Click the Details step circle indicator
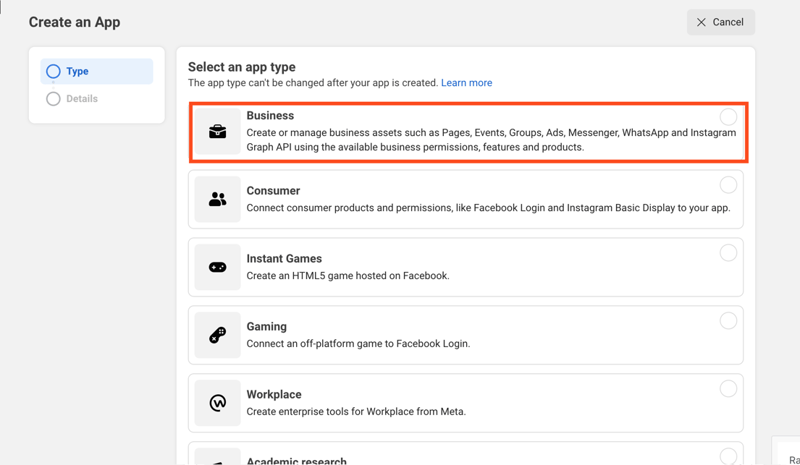The image size is (800, 465). coord(53,99)
